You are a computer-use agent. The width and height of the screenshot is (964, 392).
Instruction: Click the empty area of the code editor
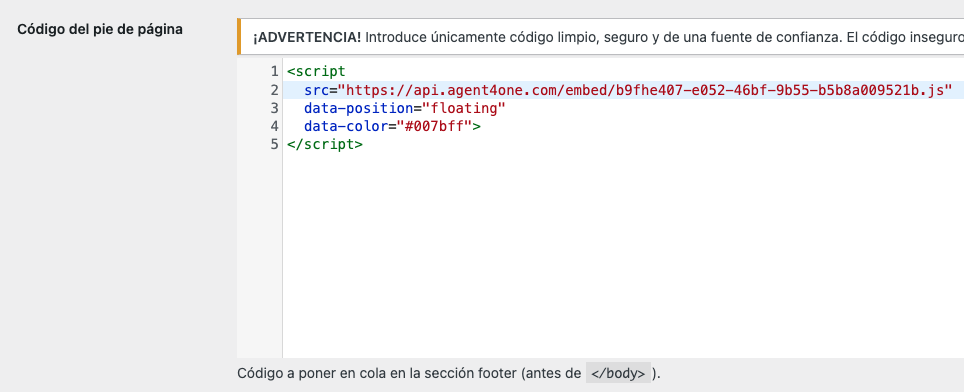point(622,255)
